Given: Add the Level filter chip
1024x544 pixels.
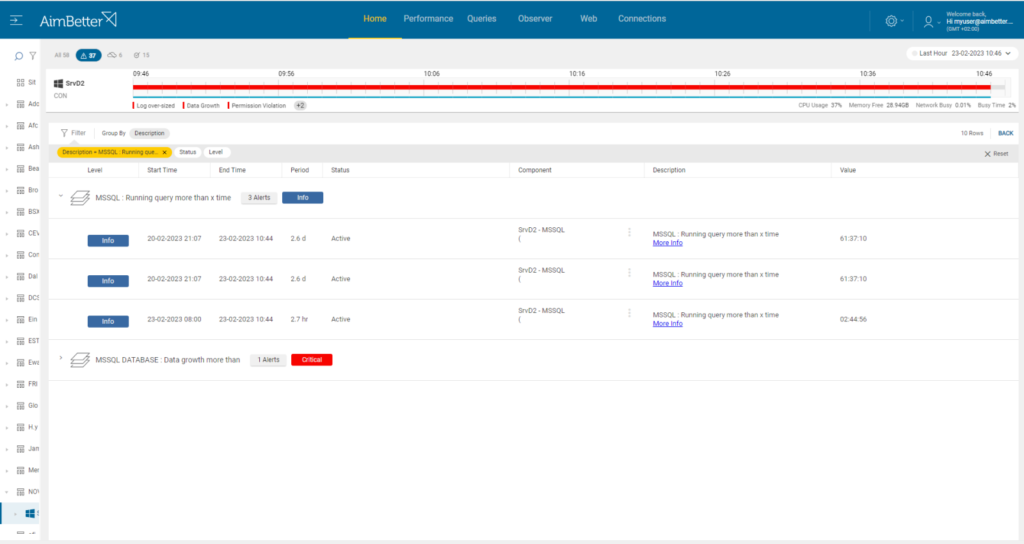Looking at the screenshot, I should (216, 152).
